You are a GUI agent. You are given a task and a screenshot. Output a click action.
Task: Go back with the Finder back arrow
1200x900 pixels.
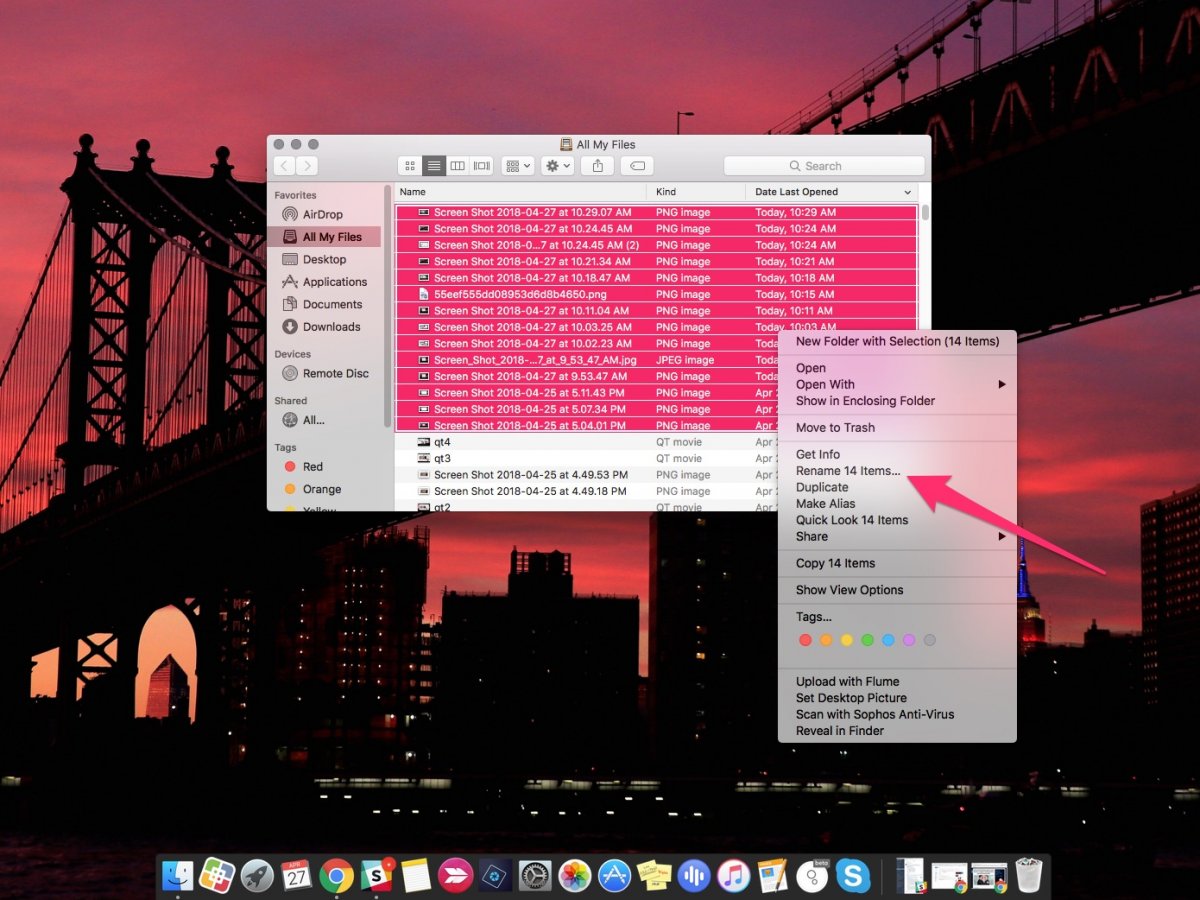[285, 166]
